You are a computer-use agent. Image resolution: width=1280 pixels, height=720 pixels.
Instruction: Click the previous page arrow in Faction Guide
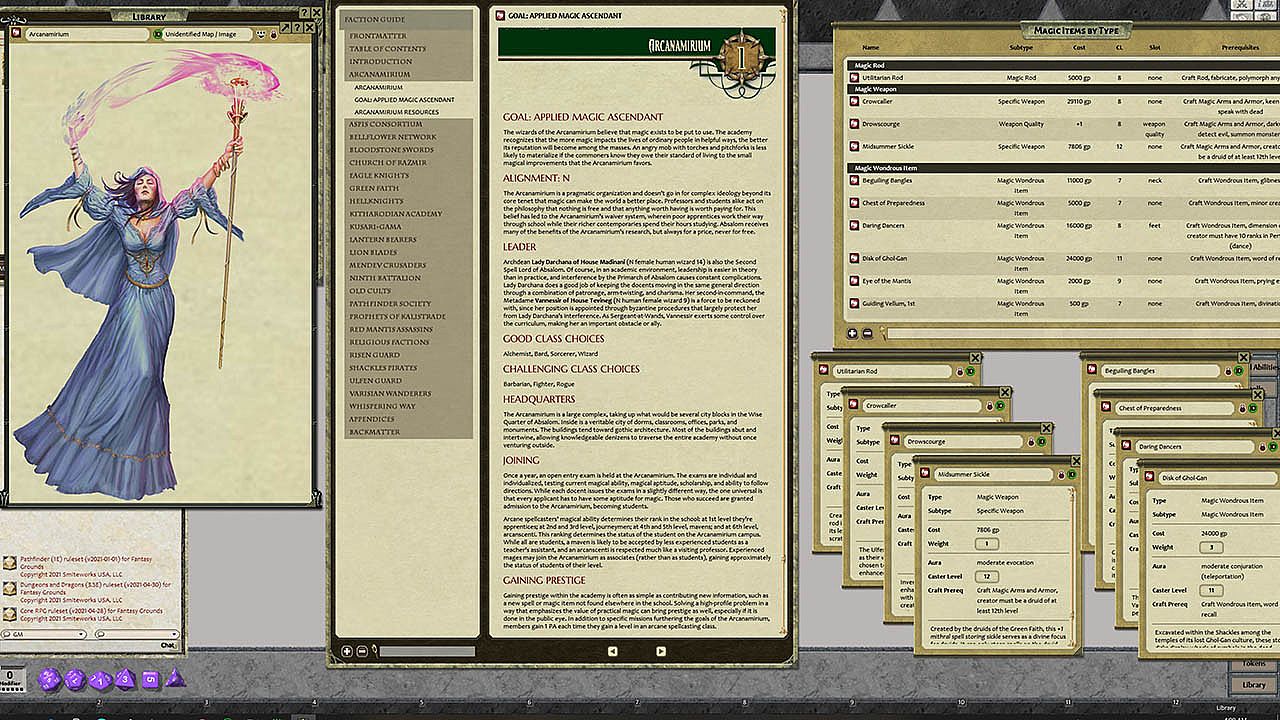pyautogui.click(x=613, y=651)
